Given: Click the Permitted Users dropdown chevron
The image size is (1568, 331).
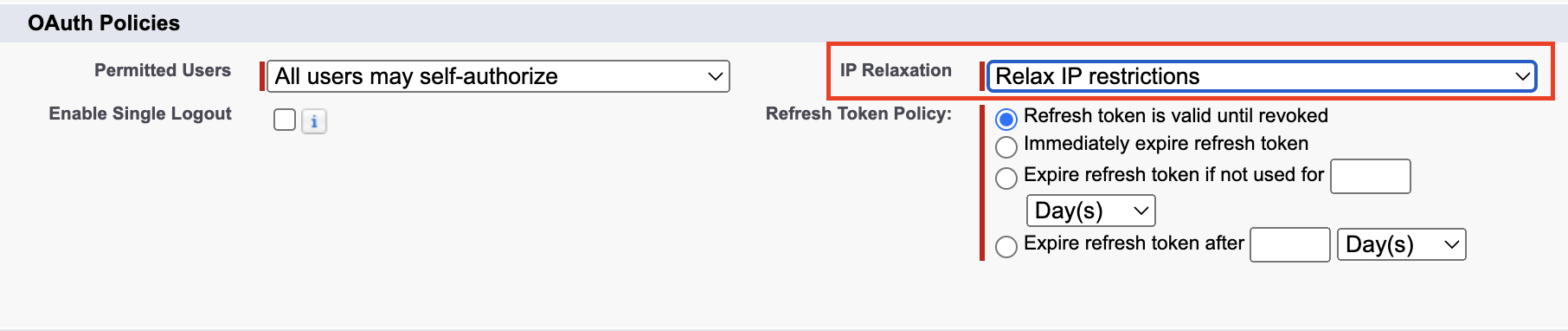Looking at the screenshot, I should click(x=715, y=76).
